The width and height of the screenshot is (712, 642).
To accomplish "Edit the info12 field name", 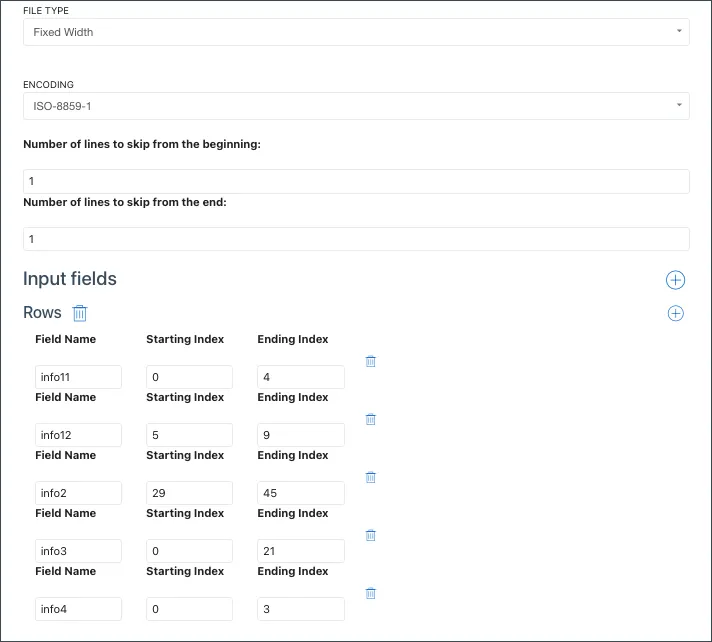I will (x=78, y=435).
